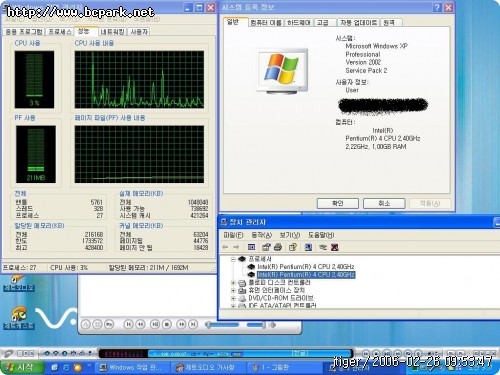Click the CPU 사용 내용 history graph
The height and width of the screenshot is (375, 500).
tap(139, 79)
